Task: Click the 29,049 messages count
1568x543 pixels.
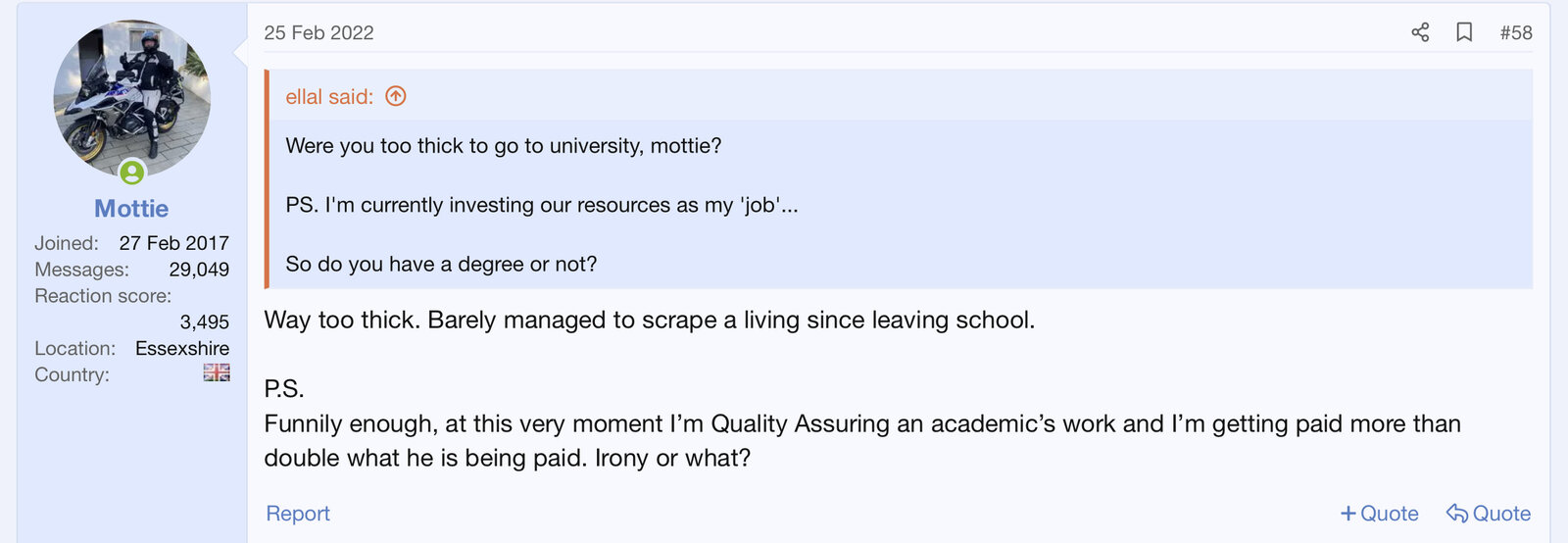Action: [199, 270]
